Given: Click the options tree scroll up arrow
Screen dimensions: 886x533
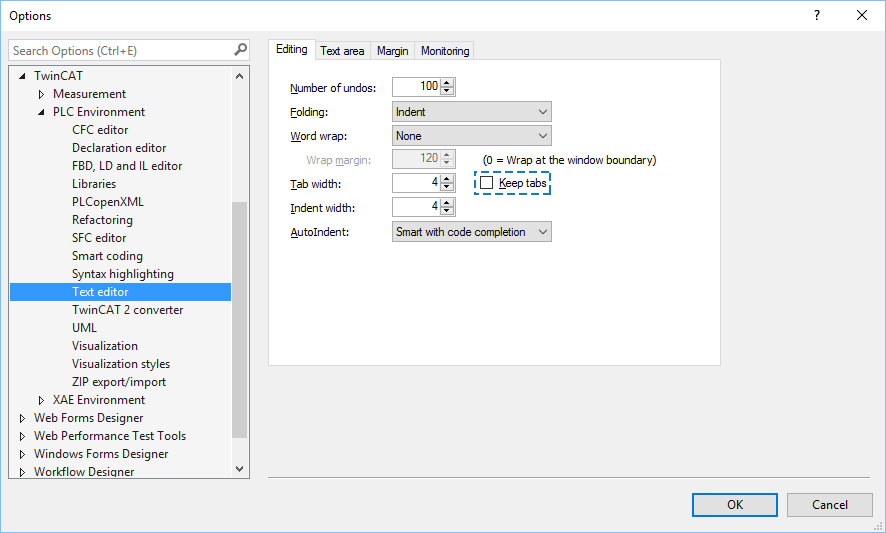Looking at the screenshot, I should pos(240,76).
